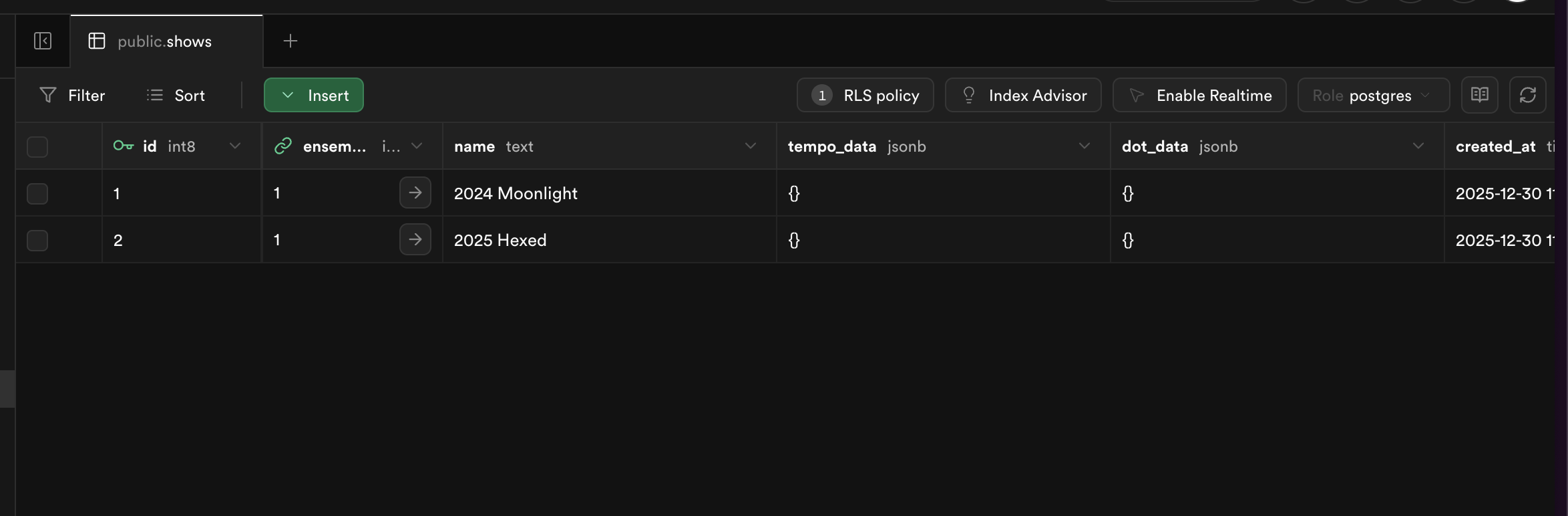Open the RLS policy button

tap(865, 96)
